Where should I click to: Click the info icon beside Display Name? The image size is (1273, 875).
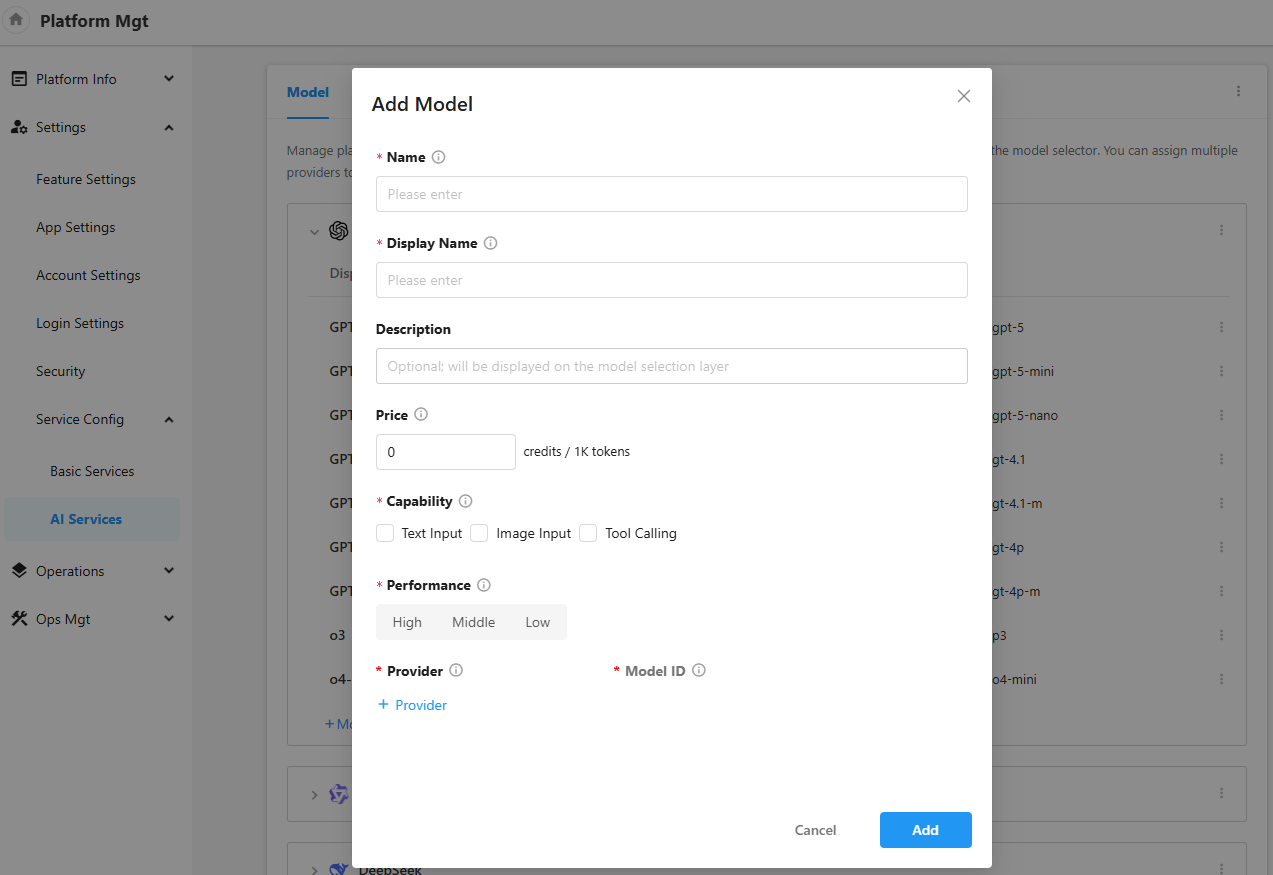click(490, 243)
